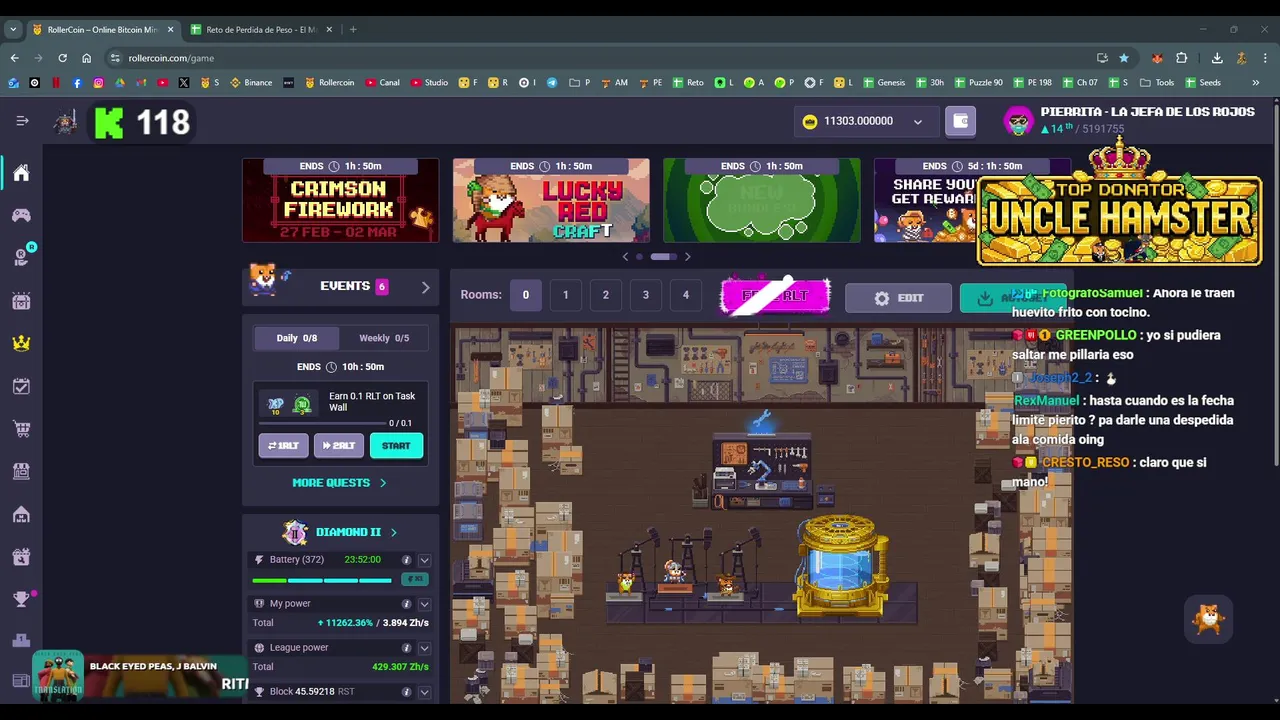The height and width of the screenshot is (720, 1280).
Task: Open the balance currency dropdown
Action: point(918,122)
